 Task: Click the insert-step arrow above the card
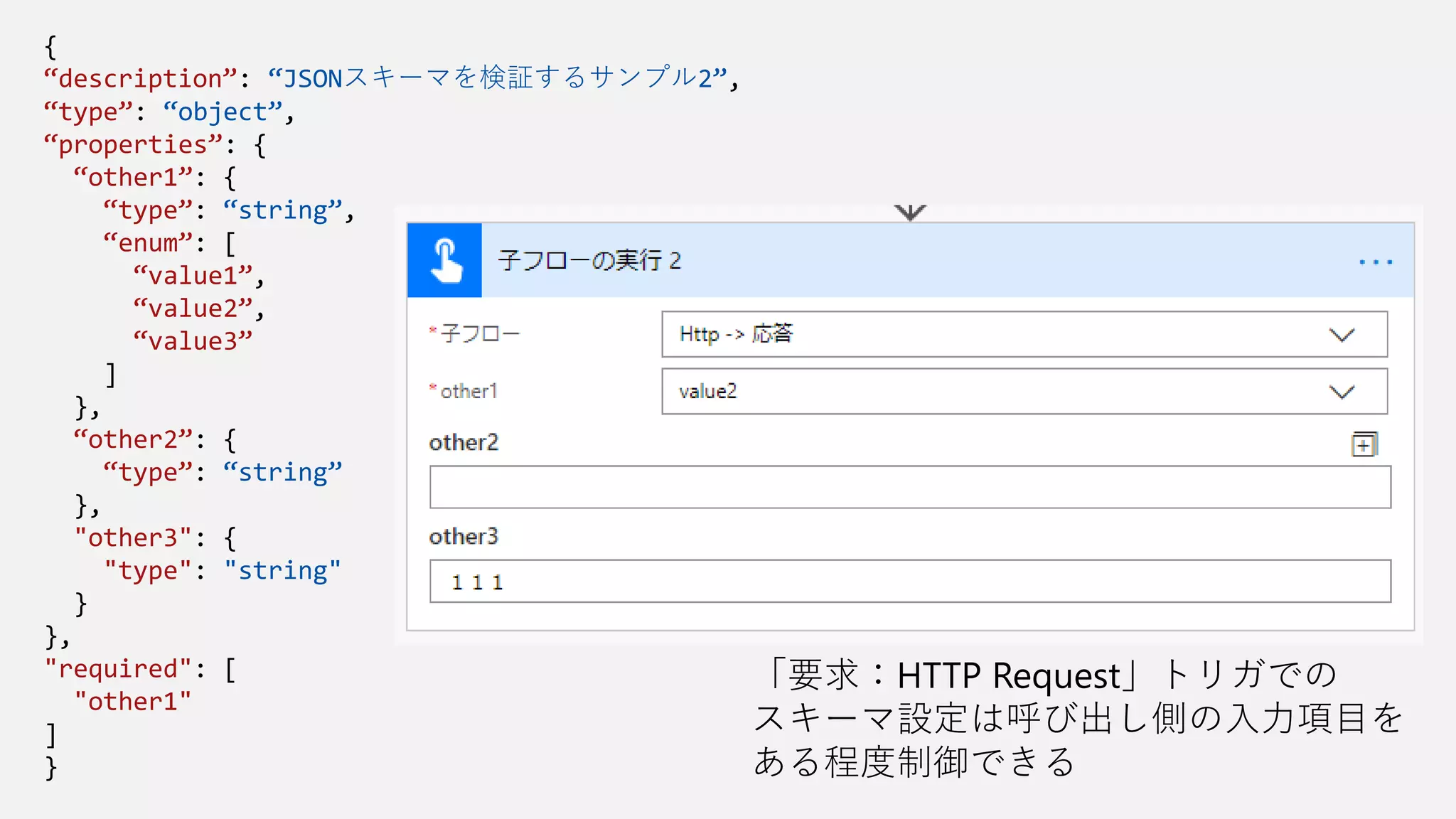[x=910, y=212]
